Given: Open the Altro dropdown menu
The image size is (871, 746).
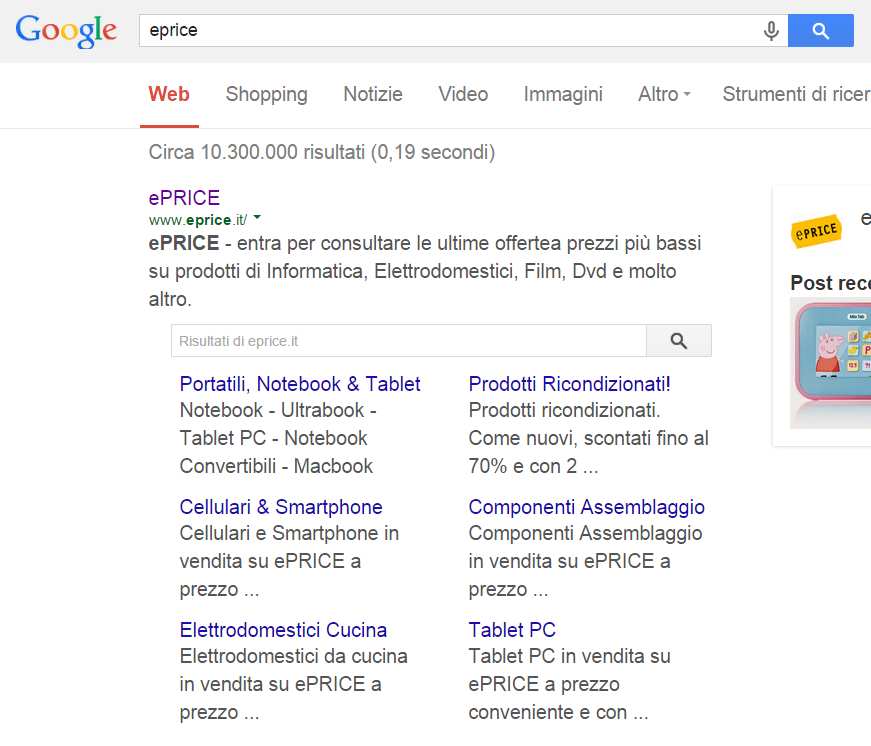Looking at the screenshot, I should click(664, 94).
